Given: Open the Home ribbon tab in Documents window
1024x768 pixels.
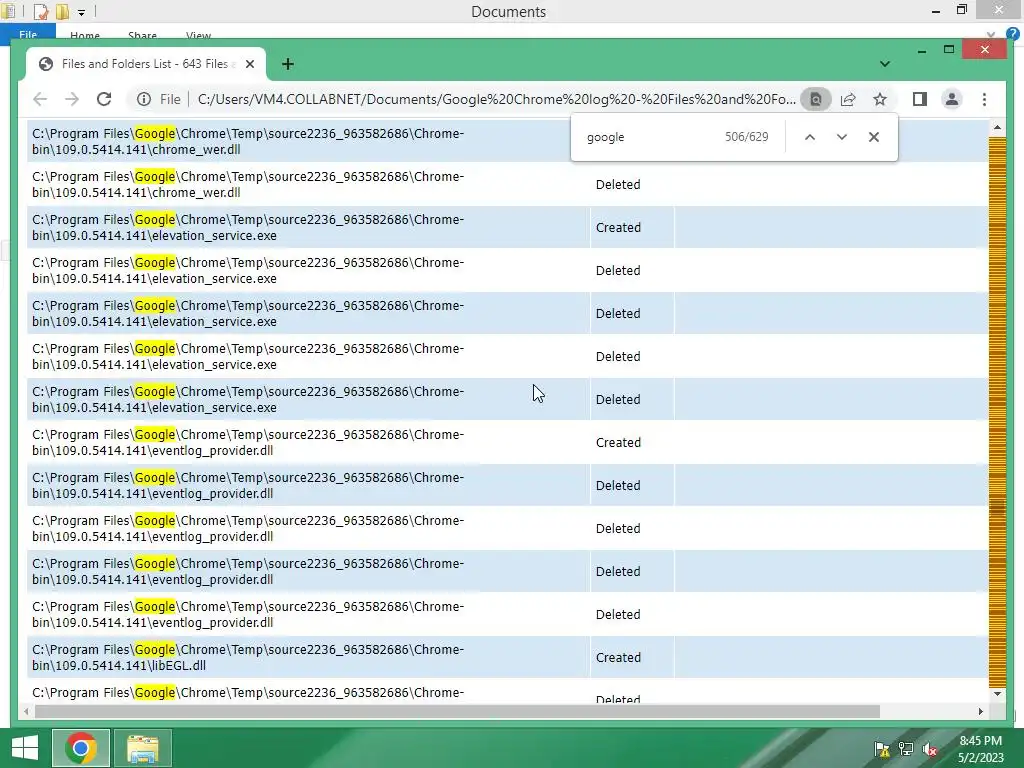Looking at the screenshot, I should (x=85, y=36).
